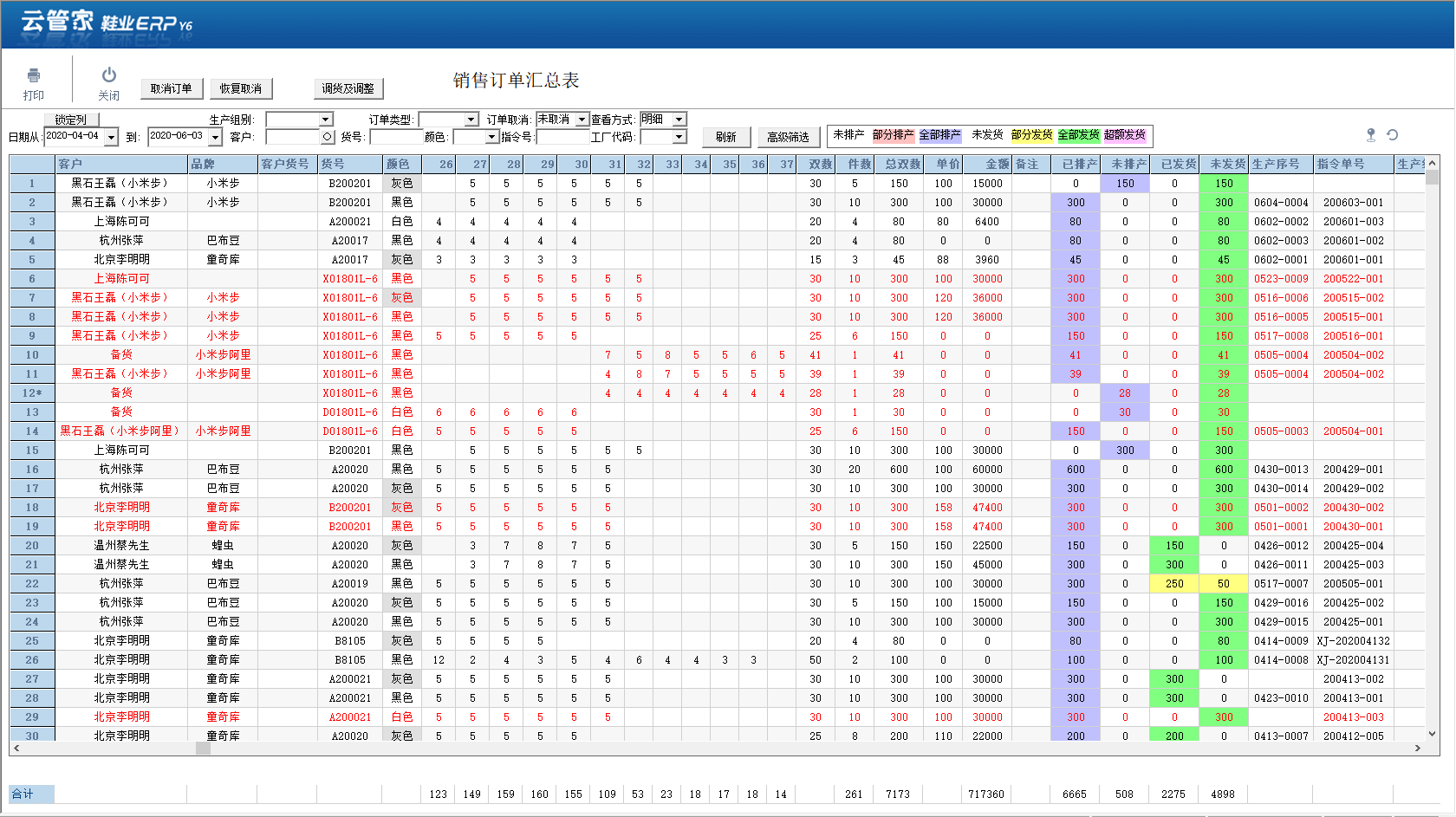Click the 高级筛选 button
1456x817 pixels.
[x=788, y=137]
